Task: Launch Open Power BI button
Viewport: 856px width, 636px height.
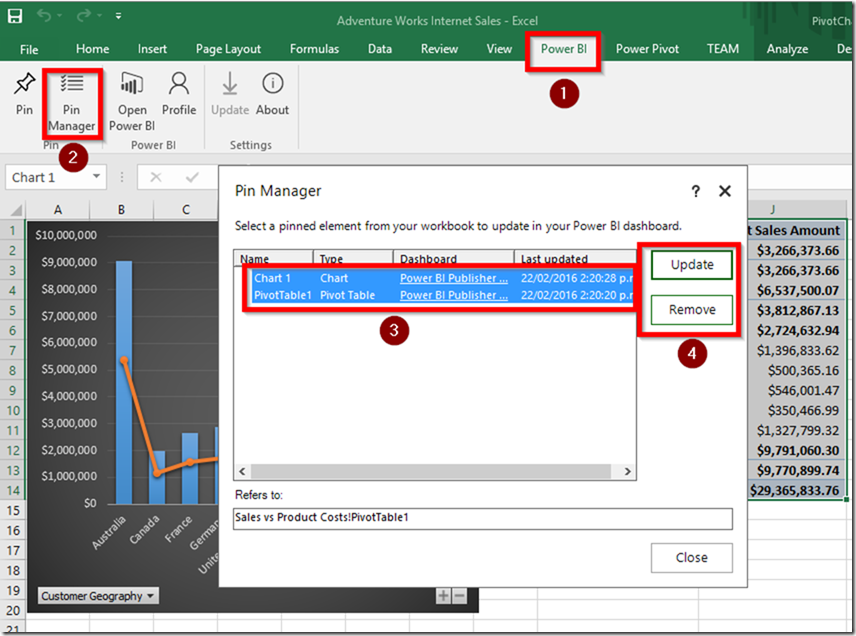Action: coord(132,102)
